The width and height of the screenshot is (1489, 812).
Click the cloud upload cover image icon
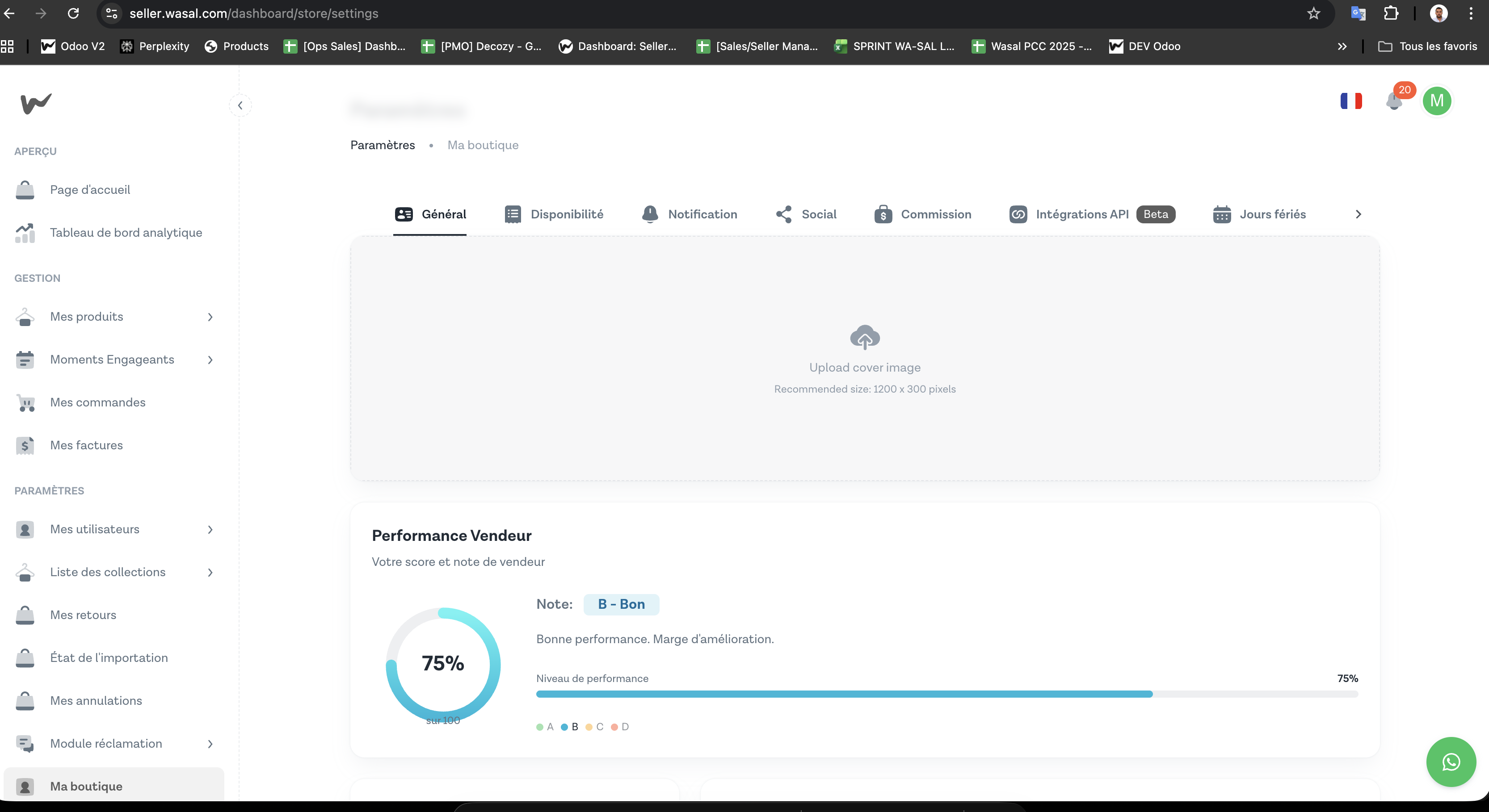tap(865, 337)
